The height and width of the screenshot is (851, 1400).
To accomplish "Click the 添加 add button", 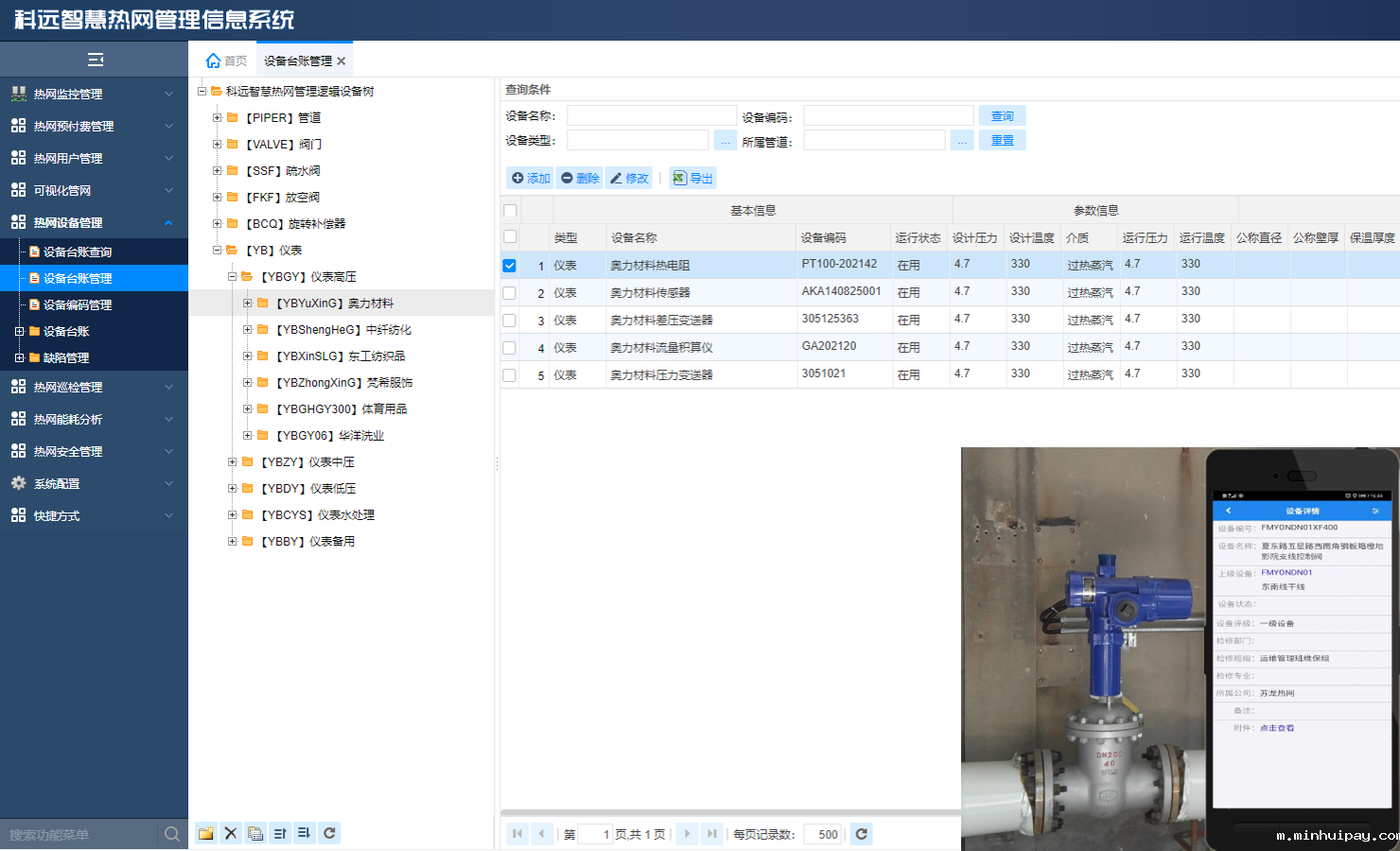I will 531,178.
